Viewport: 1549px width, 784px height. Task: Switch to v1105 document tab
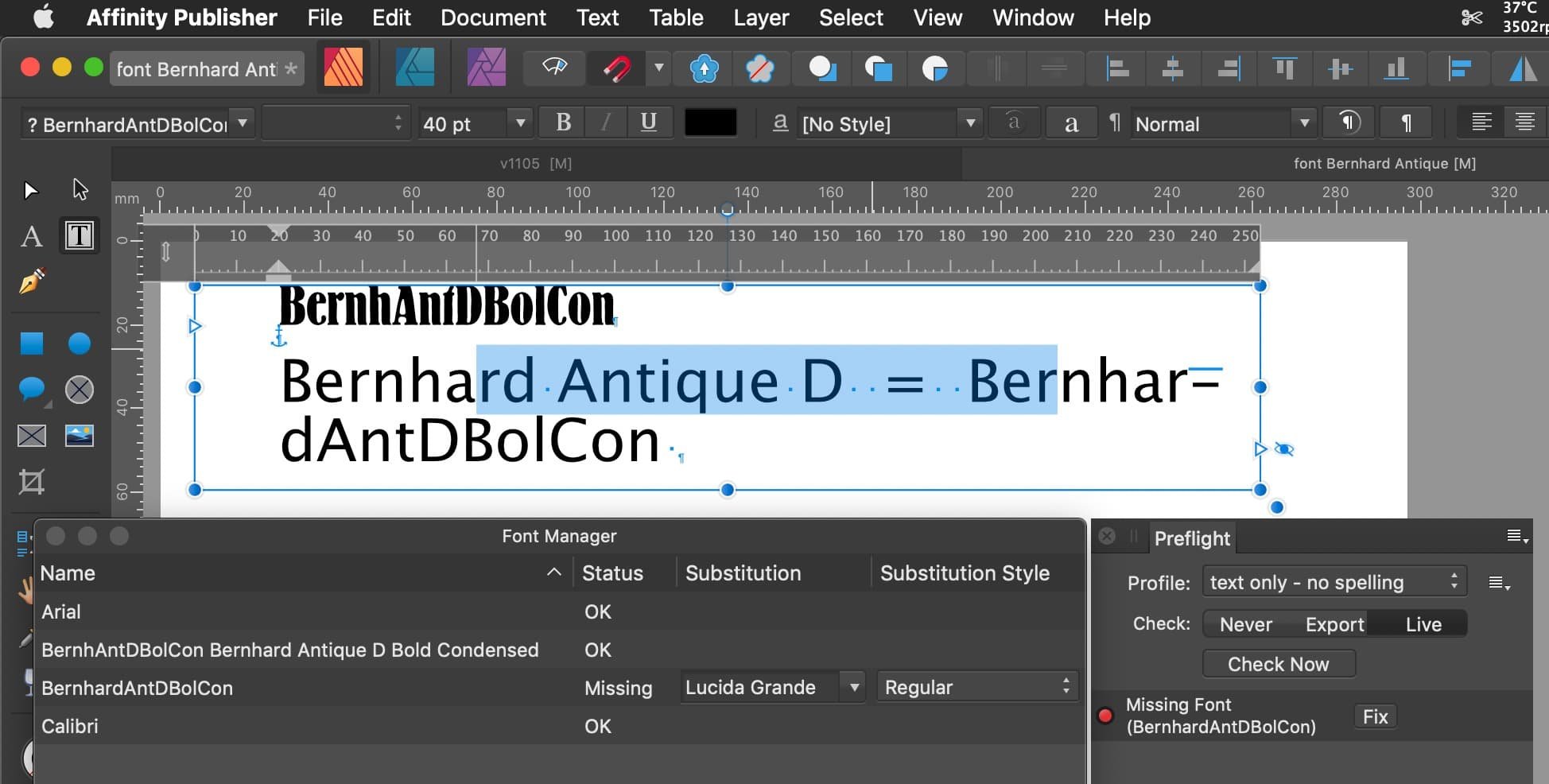click(x=535, y=164)
